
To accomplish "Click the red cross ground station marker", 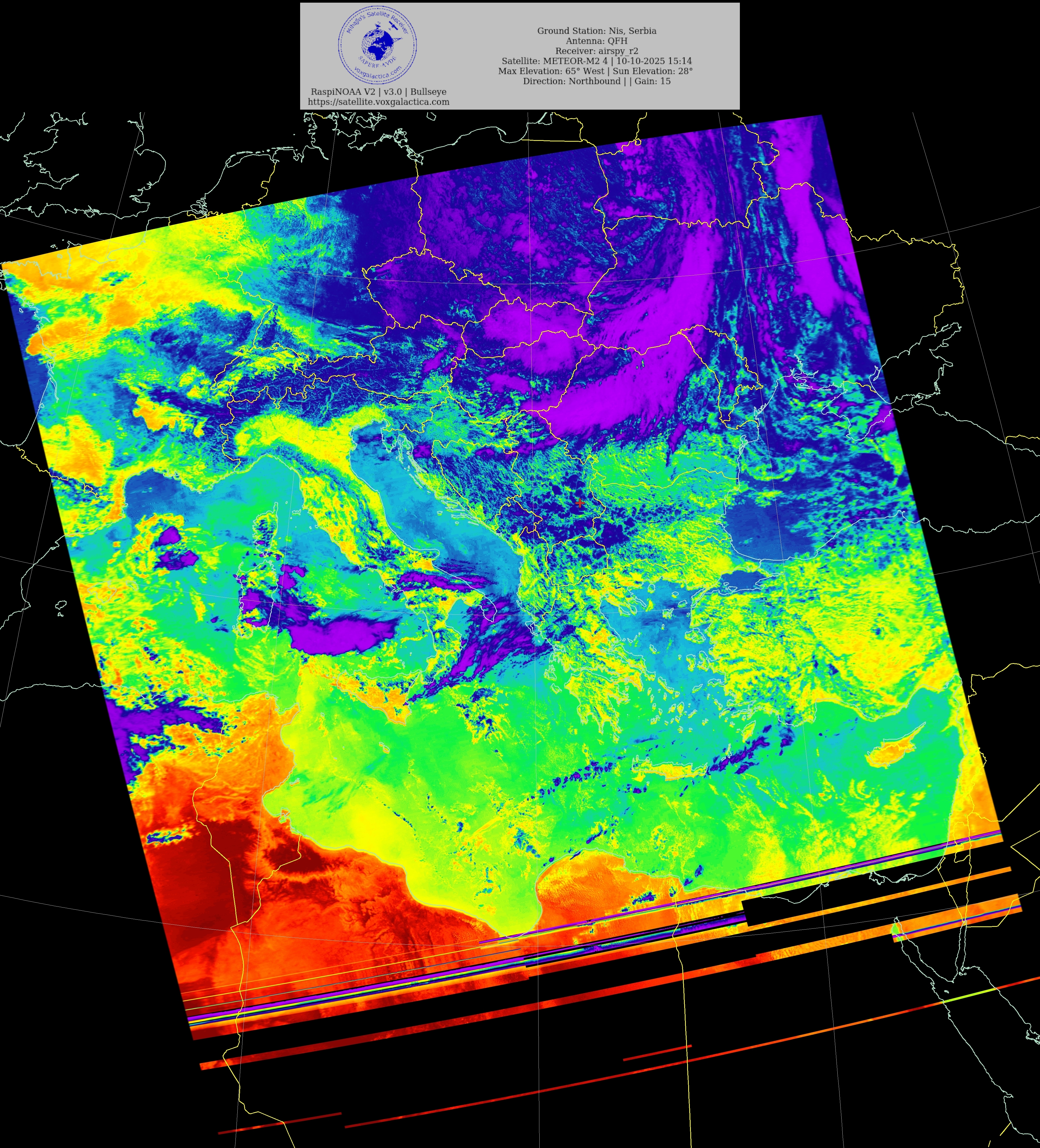I will 580,503.
